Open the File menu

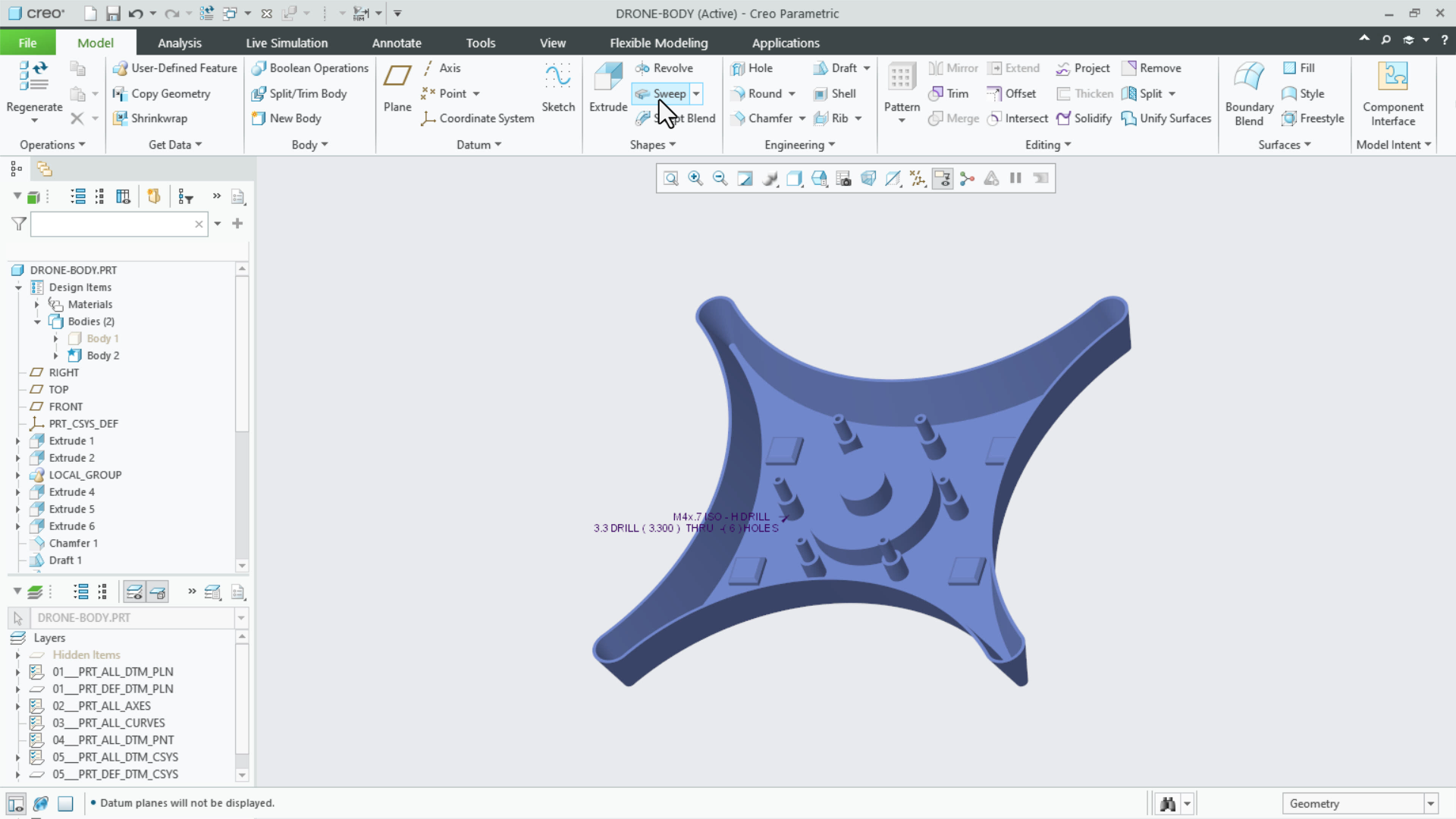(x=27, y=43)
